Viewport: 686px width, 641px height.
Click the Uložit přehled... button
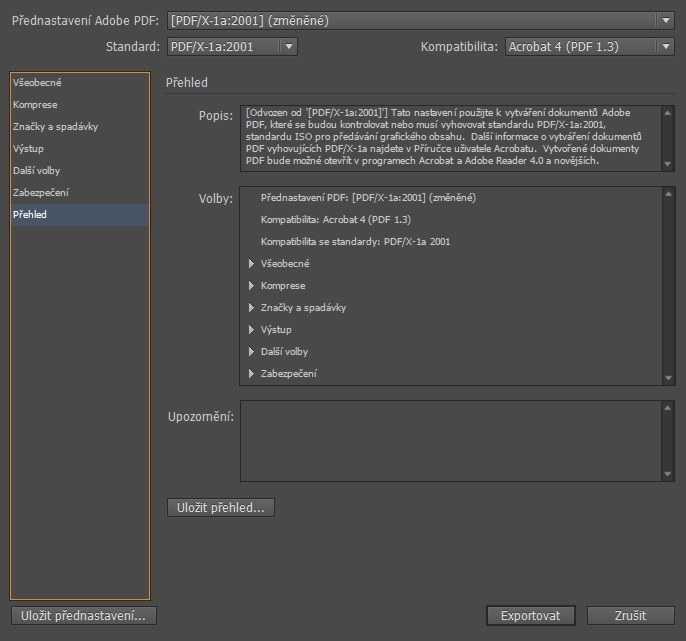point(221,508)
